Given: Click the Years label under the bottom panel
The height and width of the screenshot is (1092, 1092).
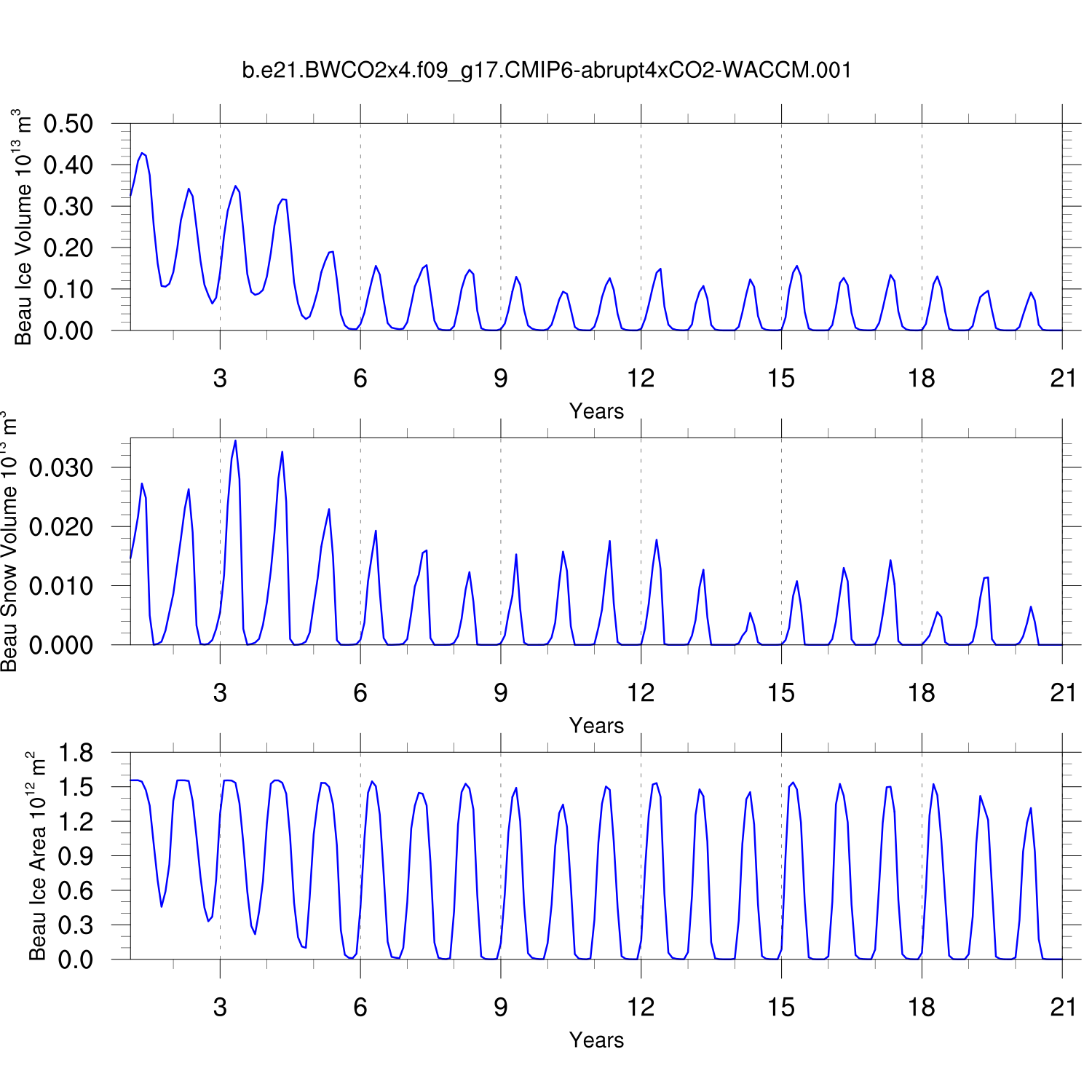Looking at the screenshot, I should 596,1040.
